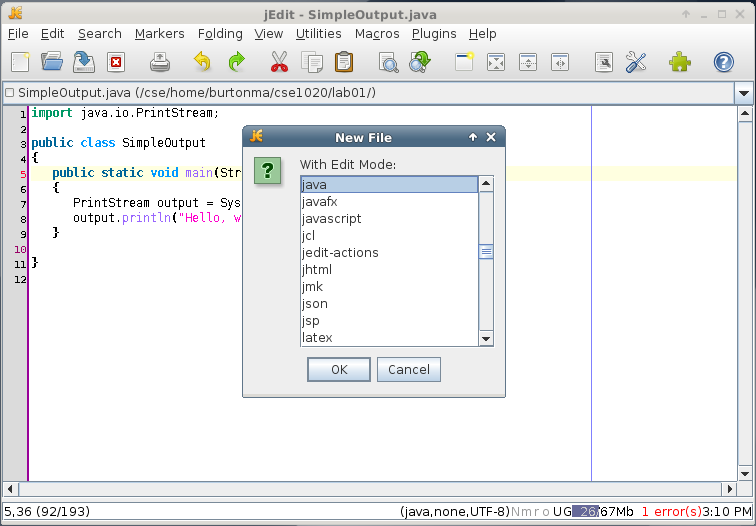Click the memory usage indicator 26/67Mb
756x526 pixels.
pos(603,512)
